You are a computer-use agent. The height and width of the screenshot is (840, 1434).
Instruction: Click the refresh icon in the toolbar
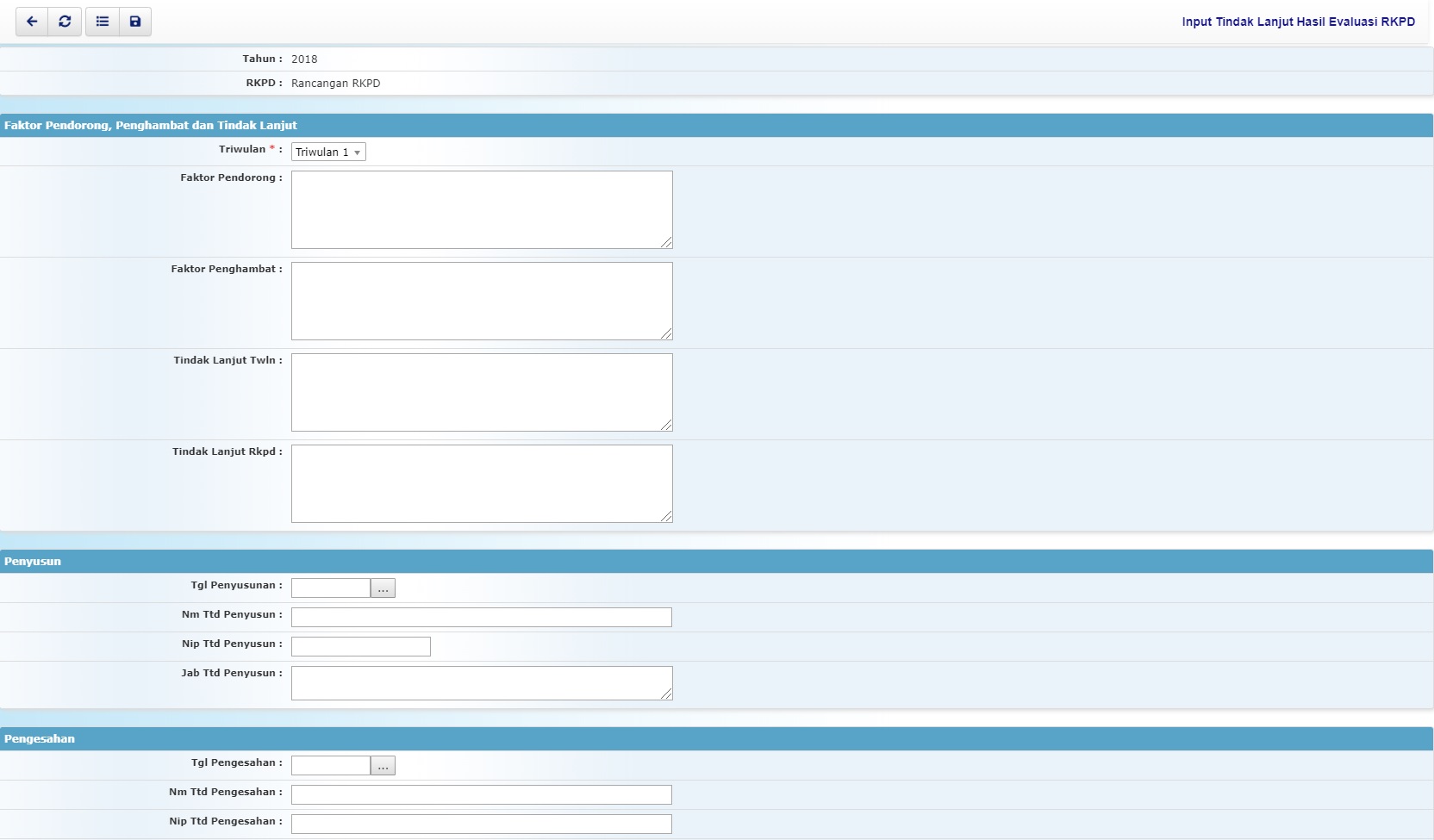(65, 22)
